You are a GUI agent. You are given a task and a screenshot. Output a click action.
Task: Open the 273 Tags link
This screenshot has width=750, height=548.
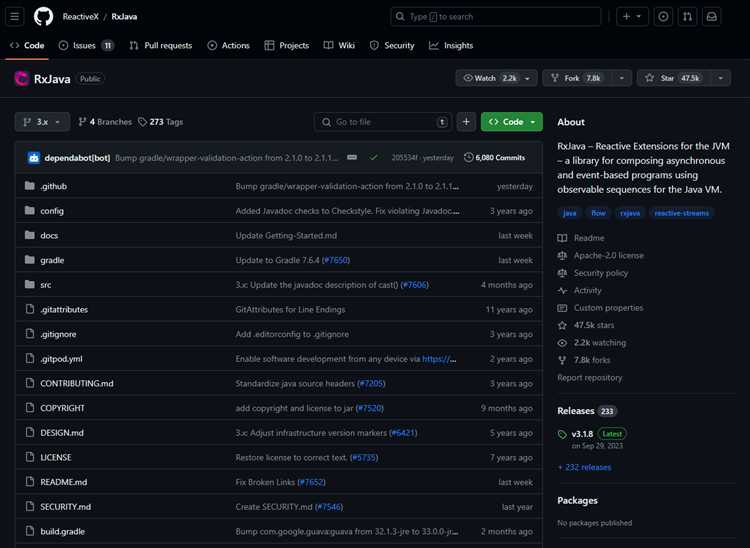tap(161, 122)
